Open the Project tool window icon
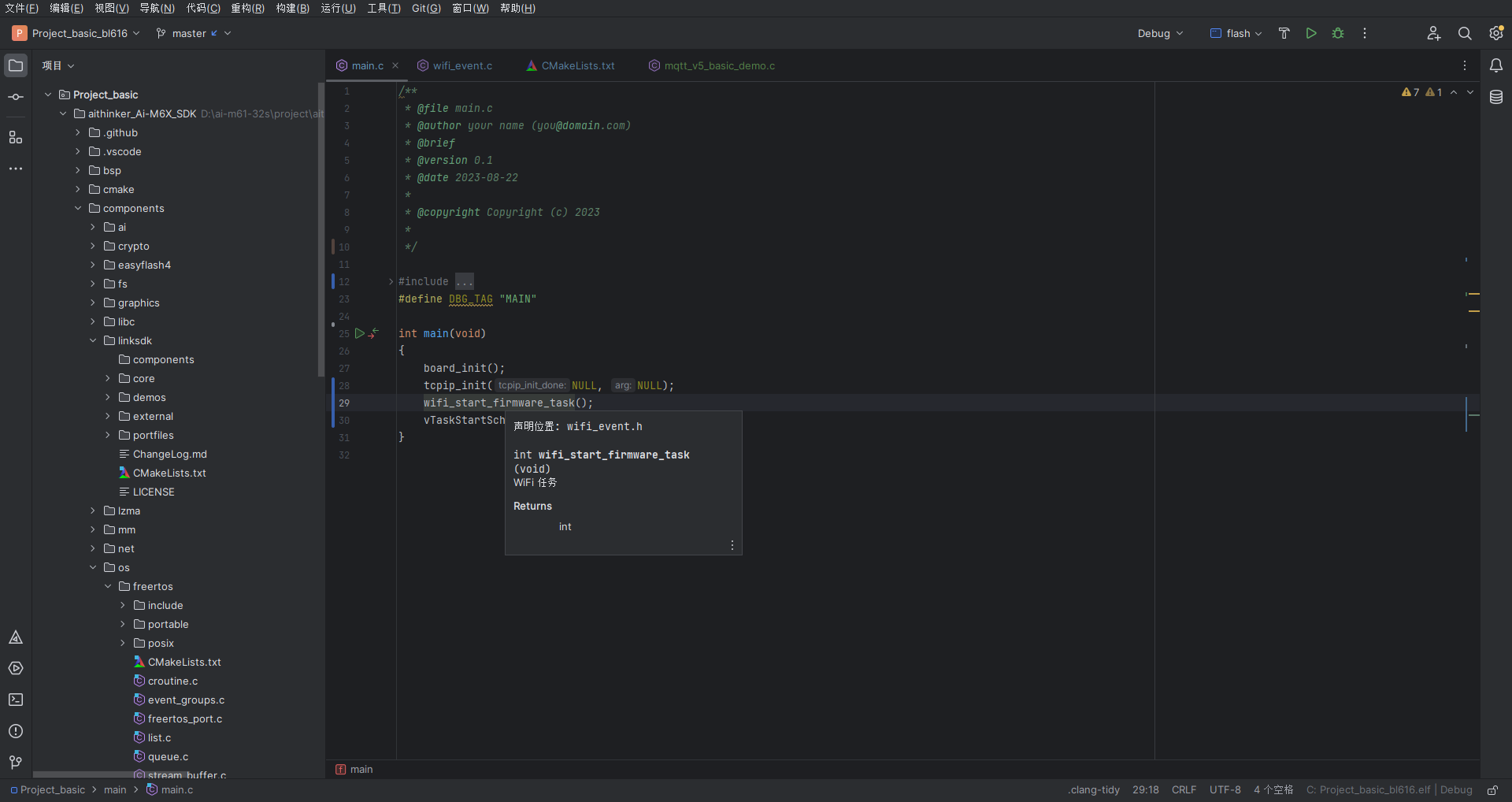This screenshot has height=802, width=1512. [16, 65]
